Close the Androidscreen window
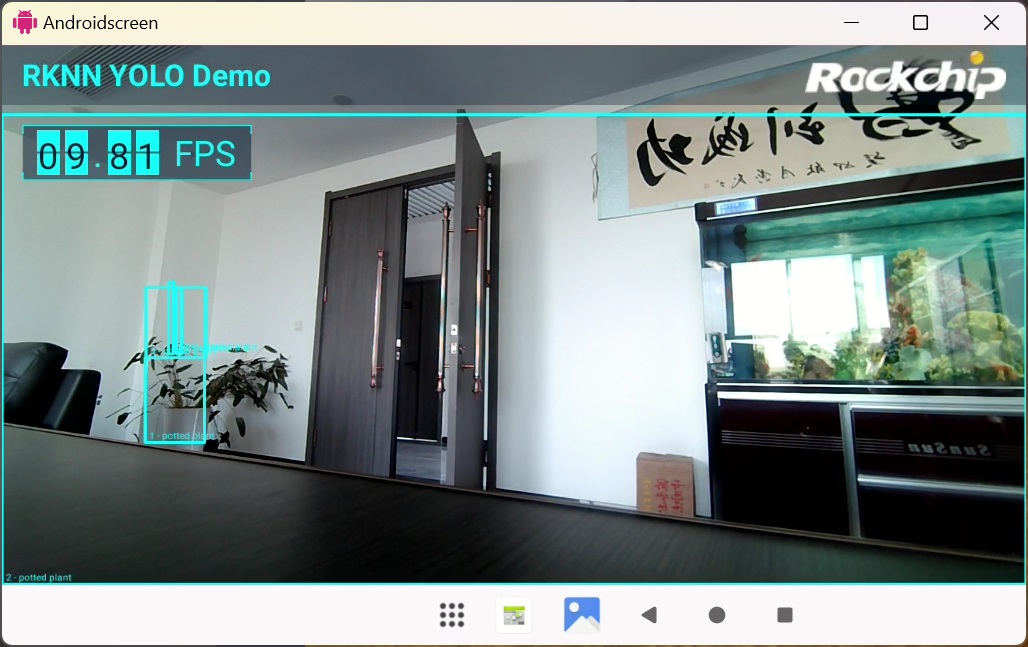This screenshot has width=1028, height=647. [x=991, y=22]
